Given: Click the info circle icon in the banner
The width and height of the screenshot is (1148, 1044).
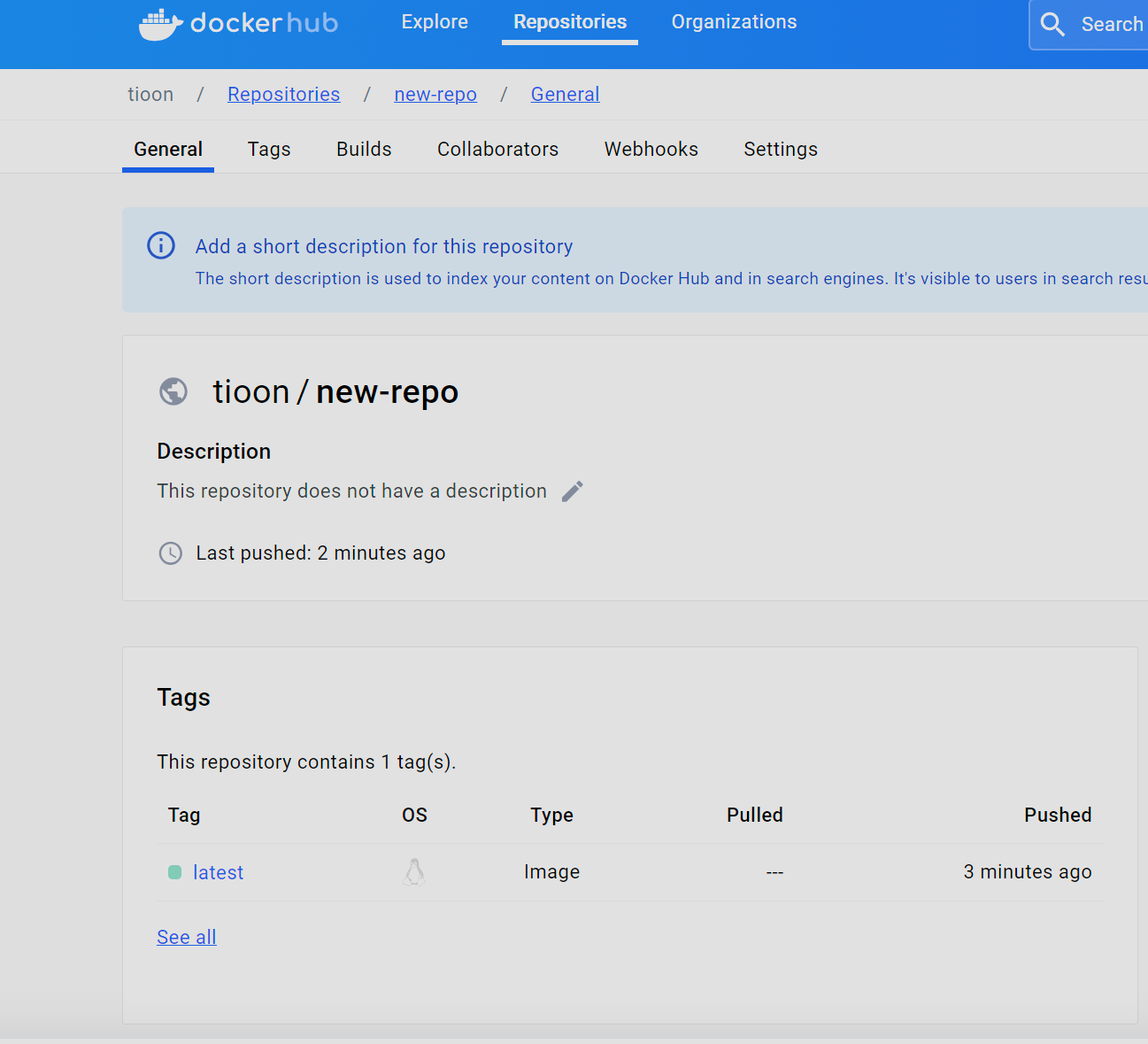Looking at the screenshot, I should point(161,245).
